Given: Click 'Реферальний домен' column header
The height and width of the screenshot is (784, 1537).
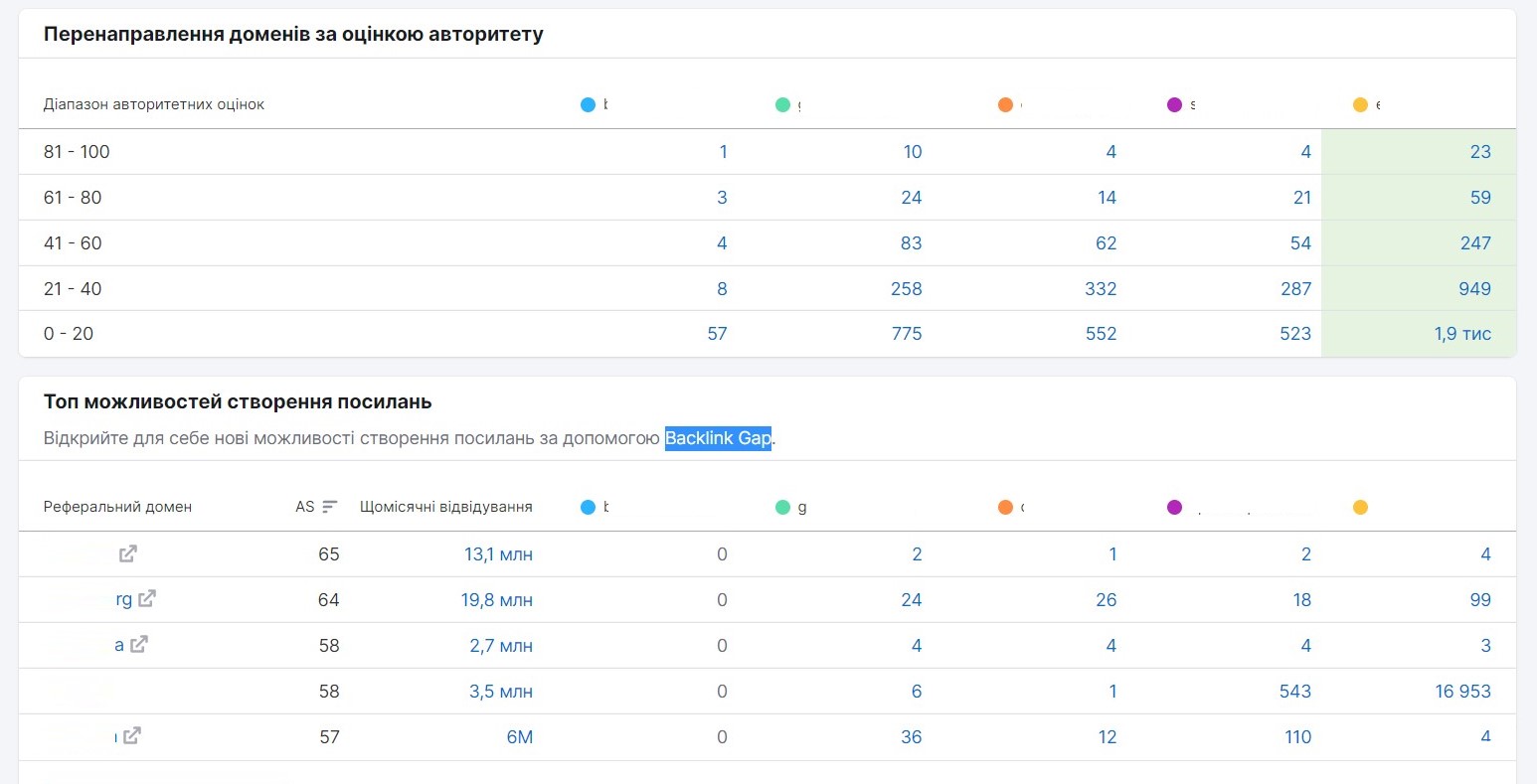Looking at the screenshot, I should [x=117, y=507].
